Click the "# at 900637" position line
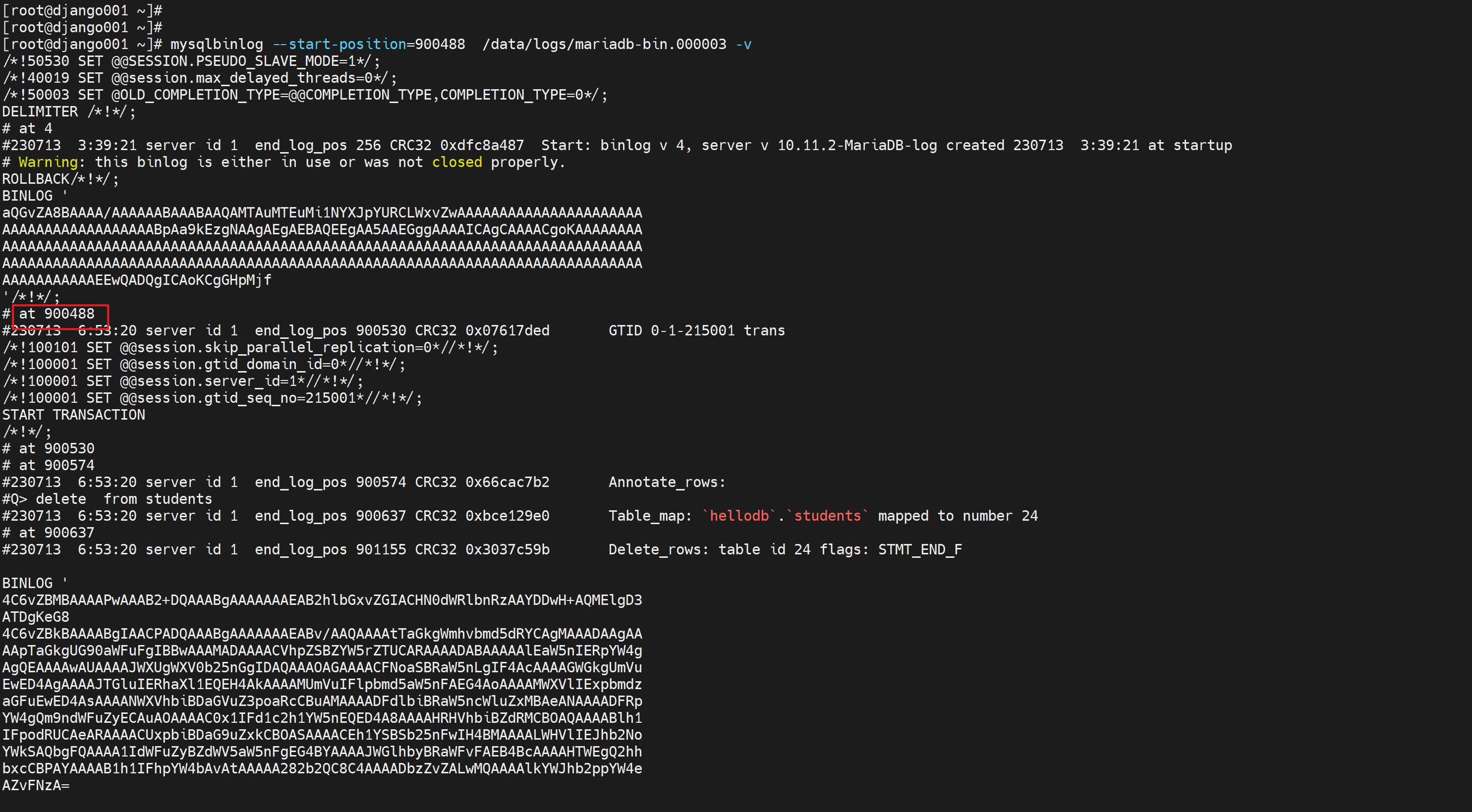The width and height of the screenshot is (1472, 812). pyautogui.click(x=49, y=533)
